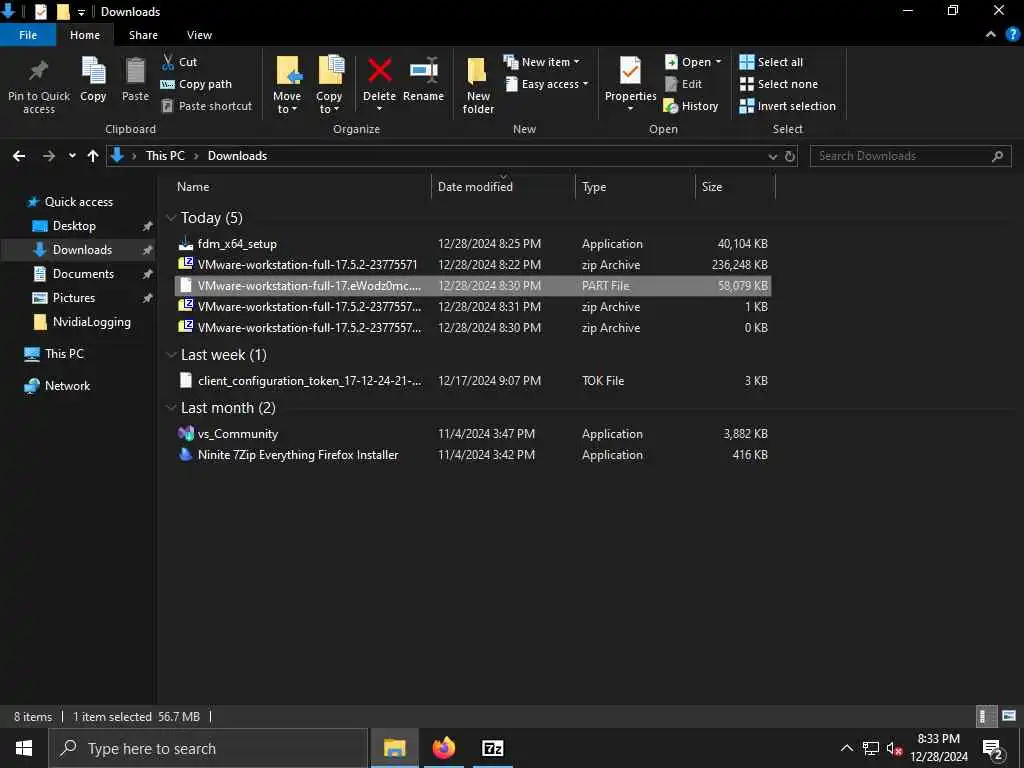Click the muted volume tray icon
This screenshot has height=768, width=1024.
pos(894,748)
